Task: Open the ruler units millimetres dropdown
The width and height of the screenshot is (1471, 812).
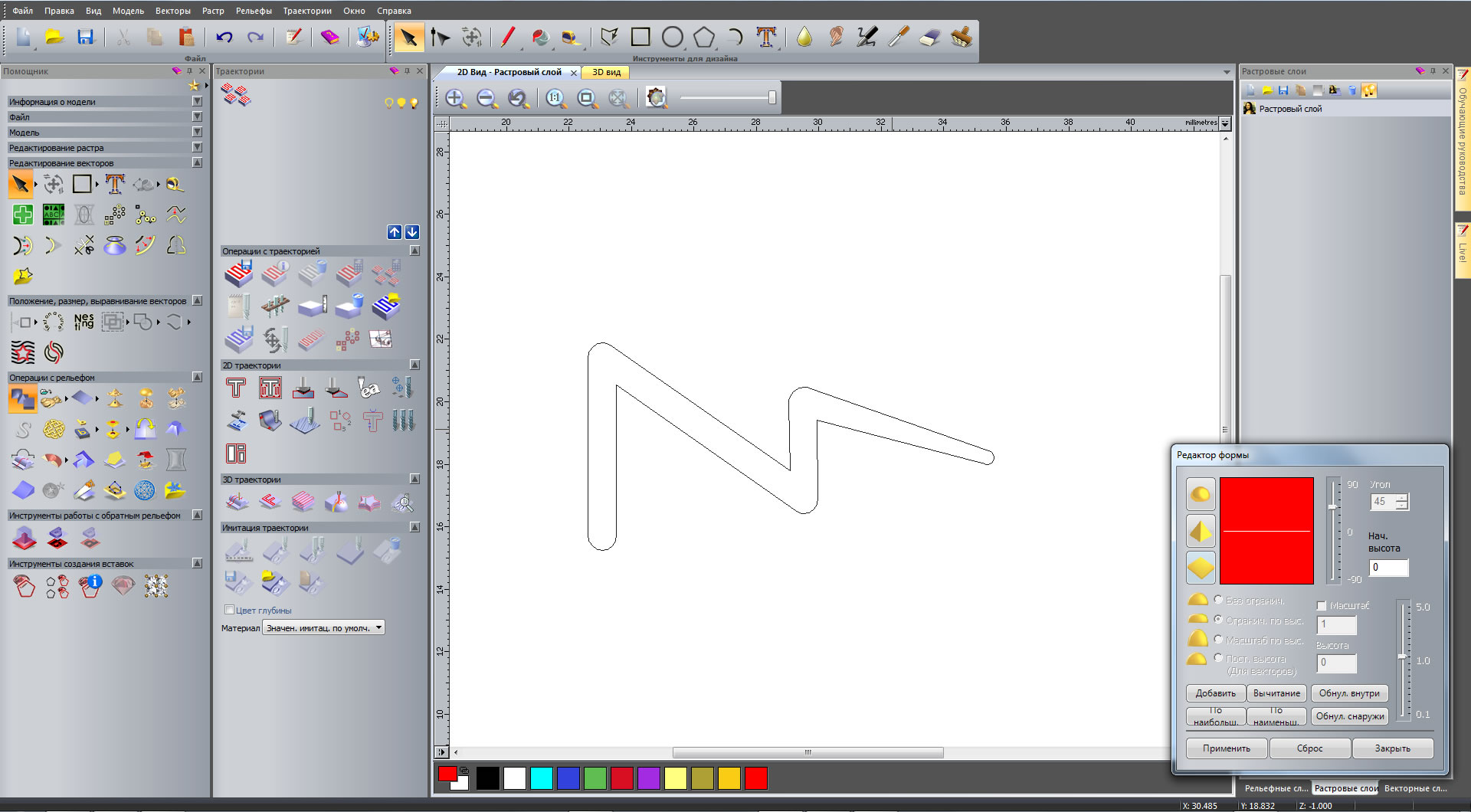Action: pyautogui.click(x=1225, y=123)
